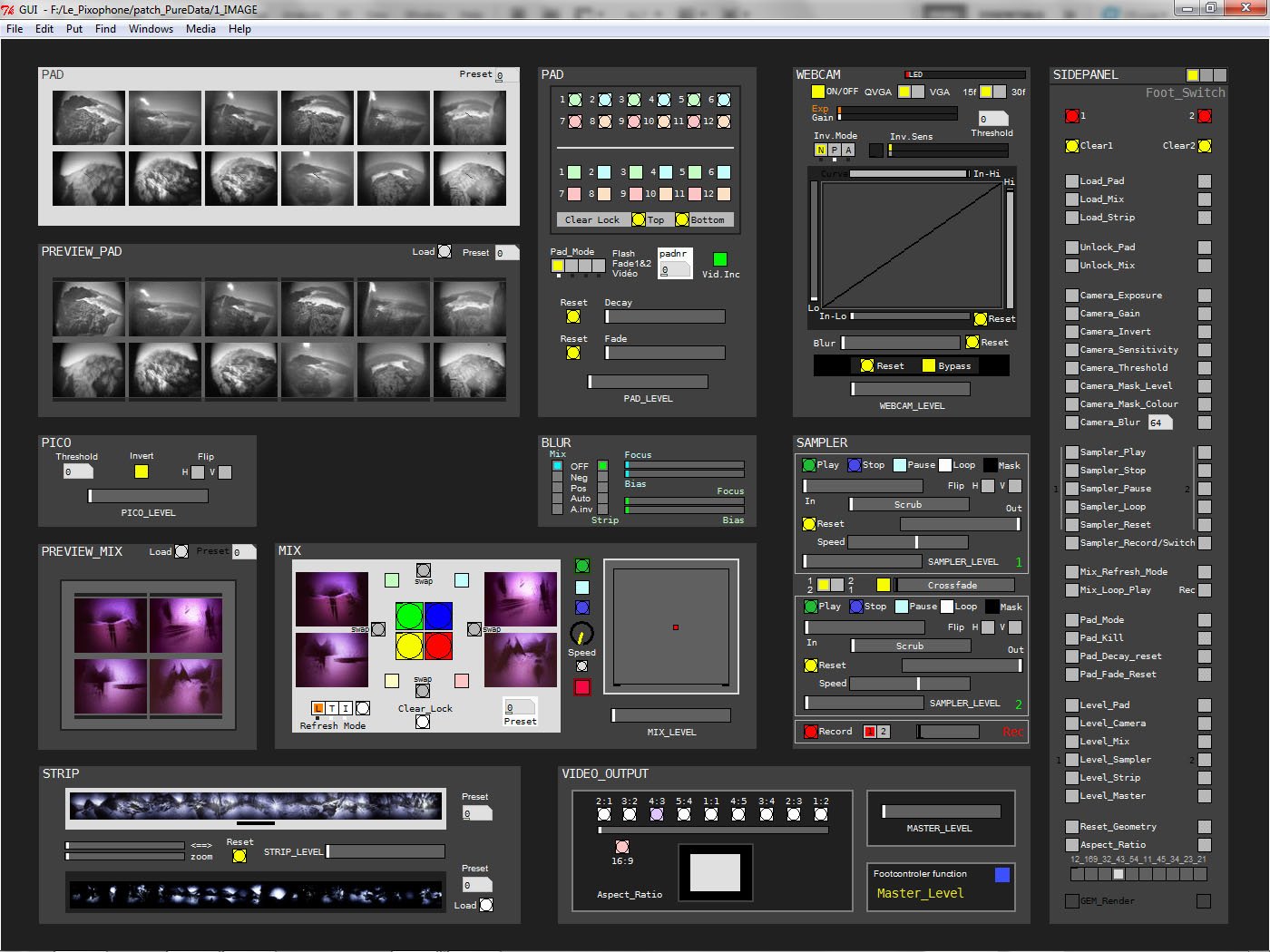Click sampler 2 Play button
The image size is (1270, 952).
[x=811, y=607]
